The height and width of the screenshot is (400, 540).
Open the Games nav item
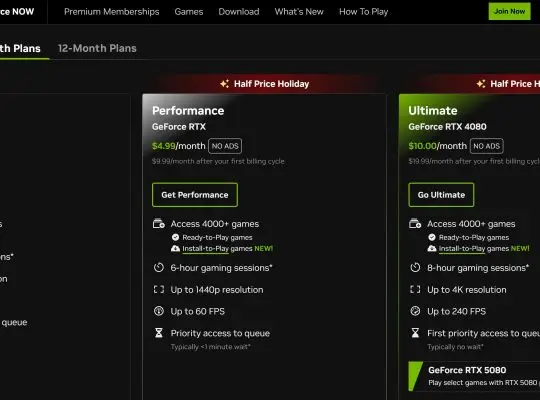pyautogui.click(x=189, y=12)
